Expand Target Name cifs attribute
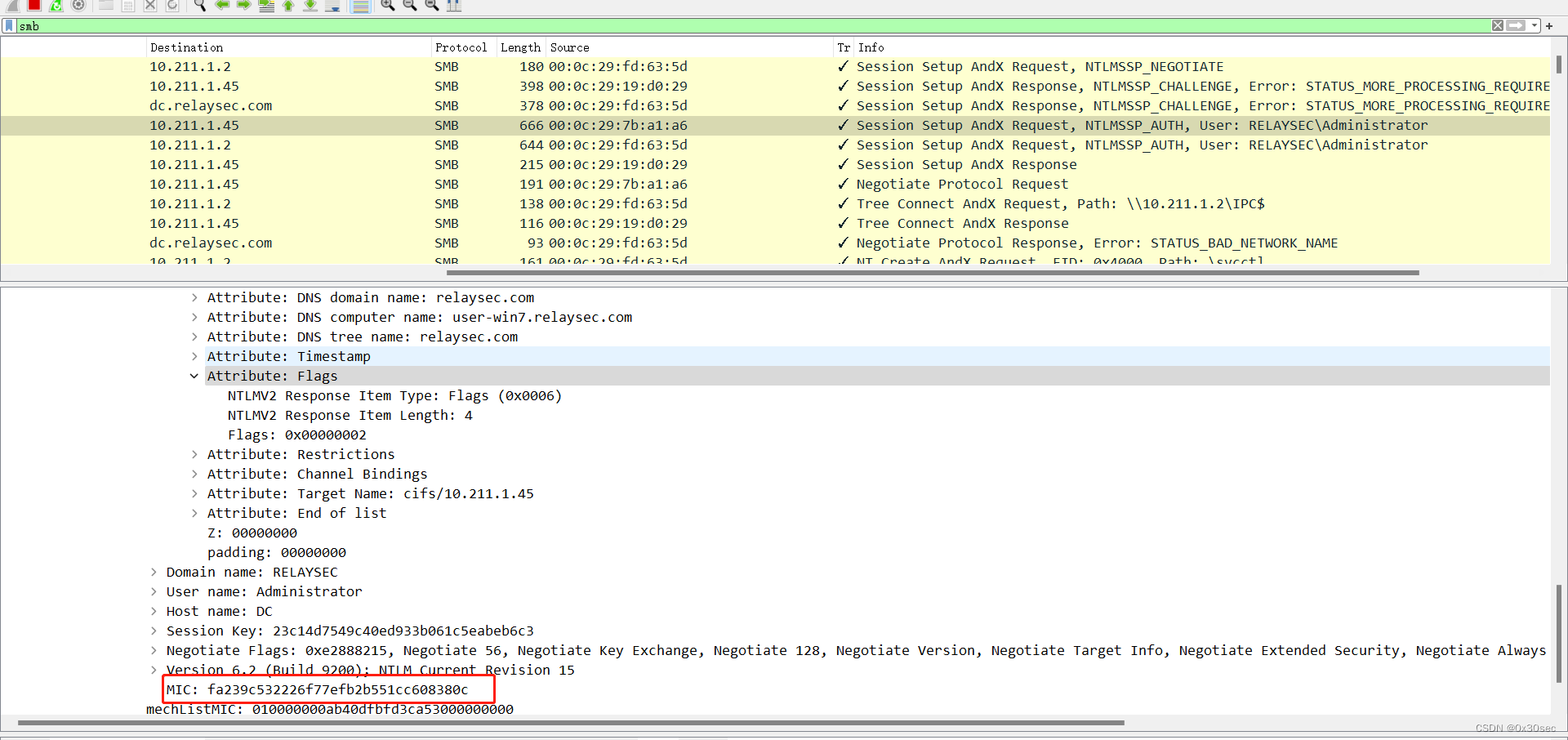1568x740 pixels. (194, 494)
